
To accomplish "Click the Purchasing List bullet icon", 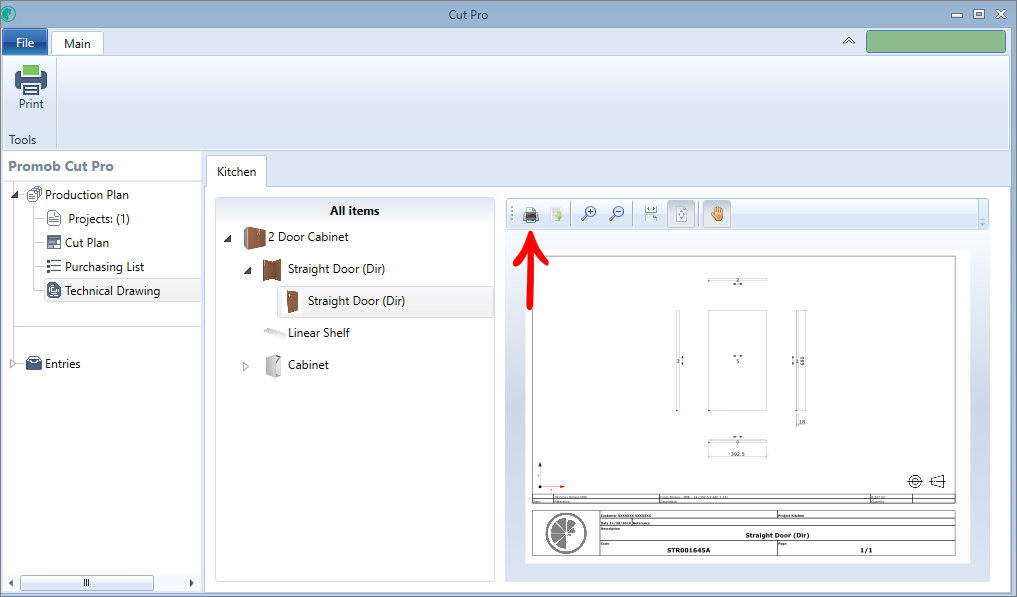I will pos(54,266).
